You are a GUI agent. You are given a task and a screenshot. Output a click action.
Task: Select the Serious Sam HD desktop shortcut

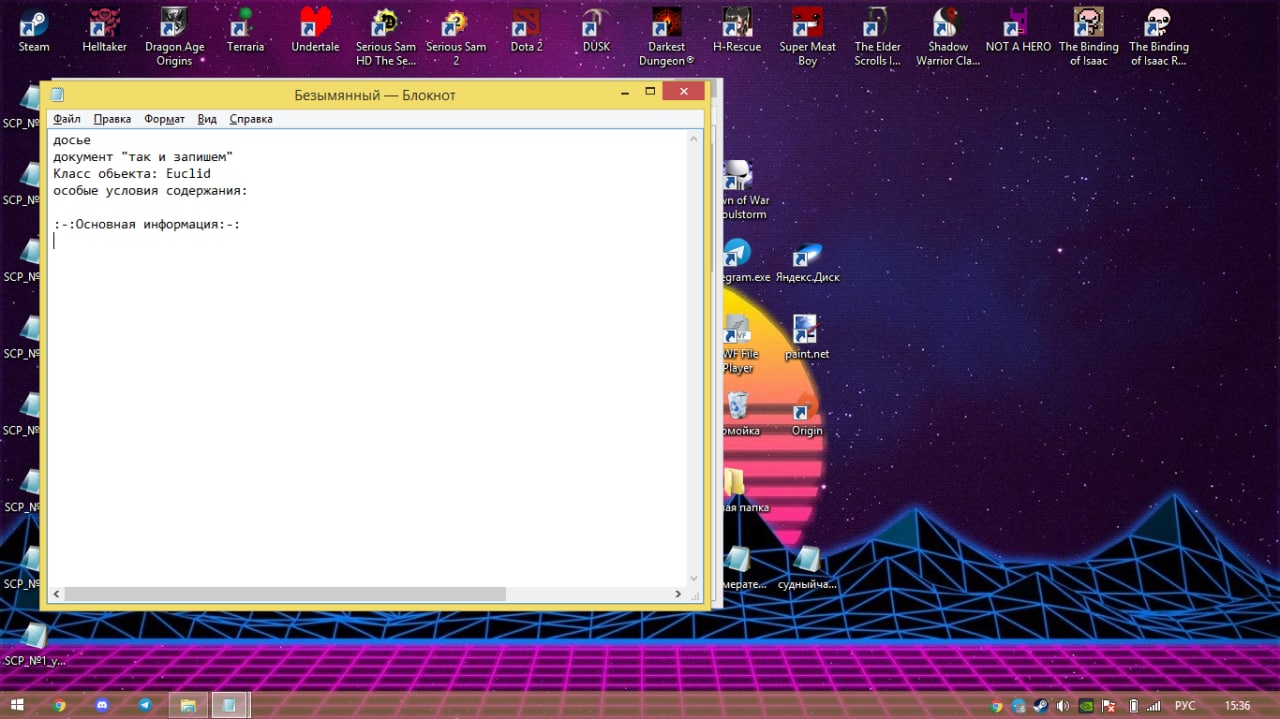click(x=386, y=37)
